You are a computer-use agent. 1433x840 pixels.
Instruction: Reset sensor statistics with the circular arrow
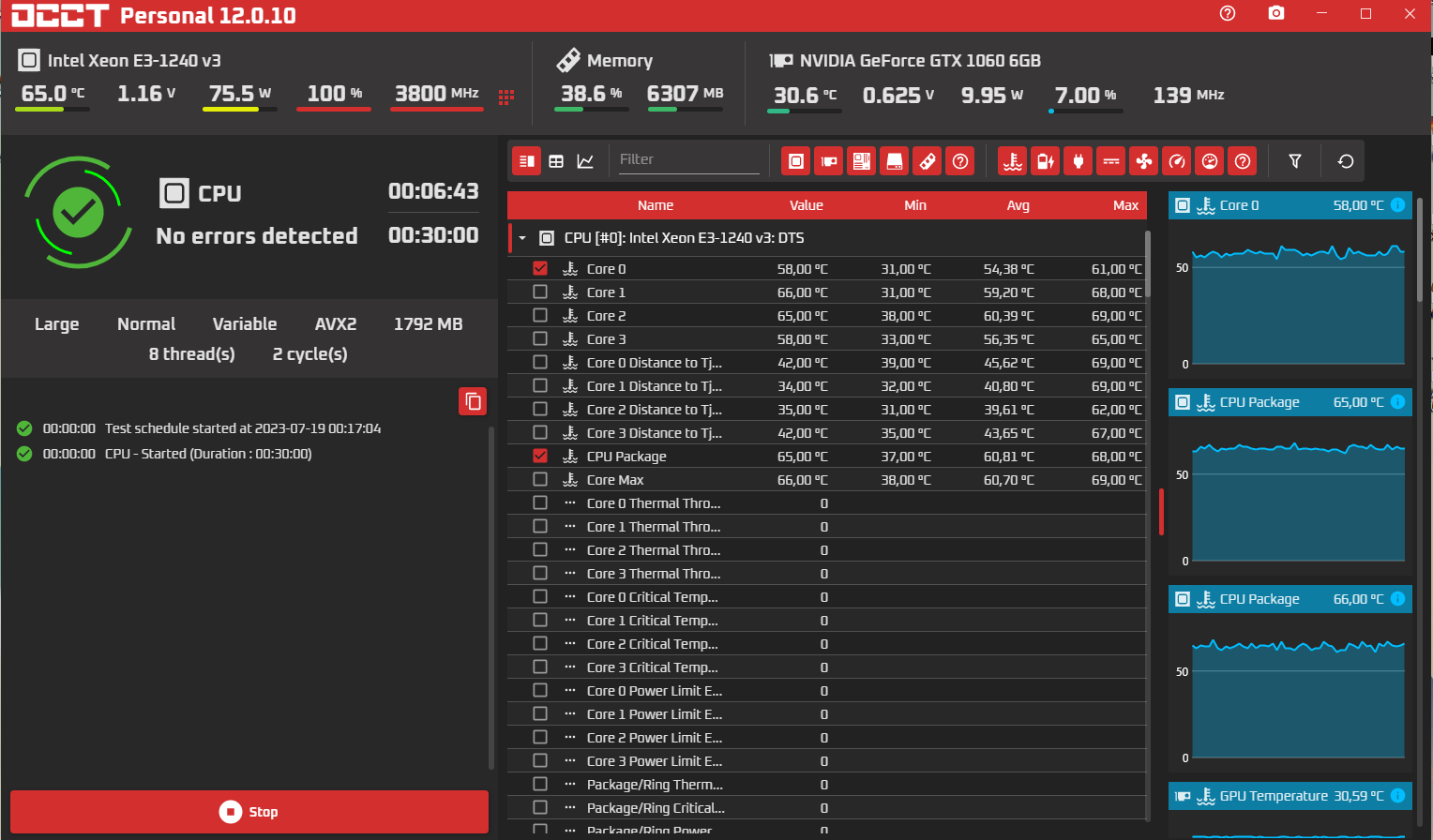(x=1346, y=161)
